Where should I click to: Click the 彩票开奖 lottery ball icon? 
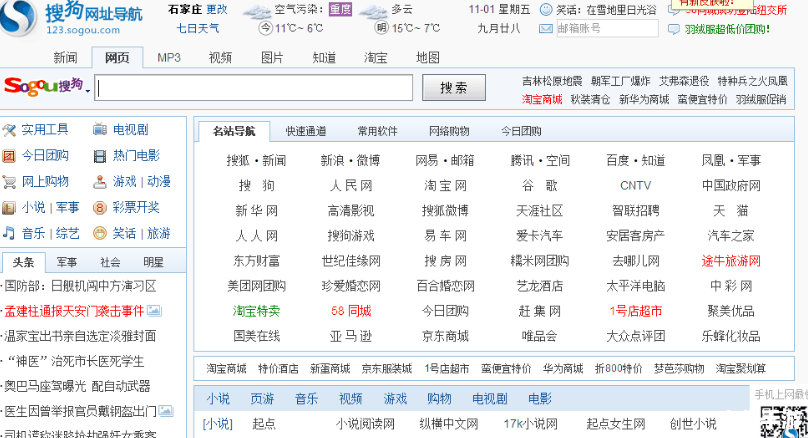point(99,208)
